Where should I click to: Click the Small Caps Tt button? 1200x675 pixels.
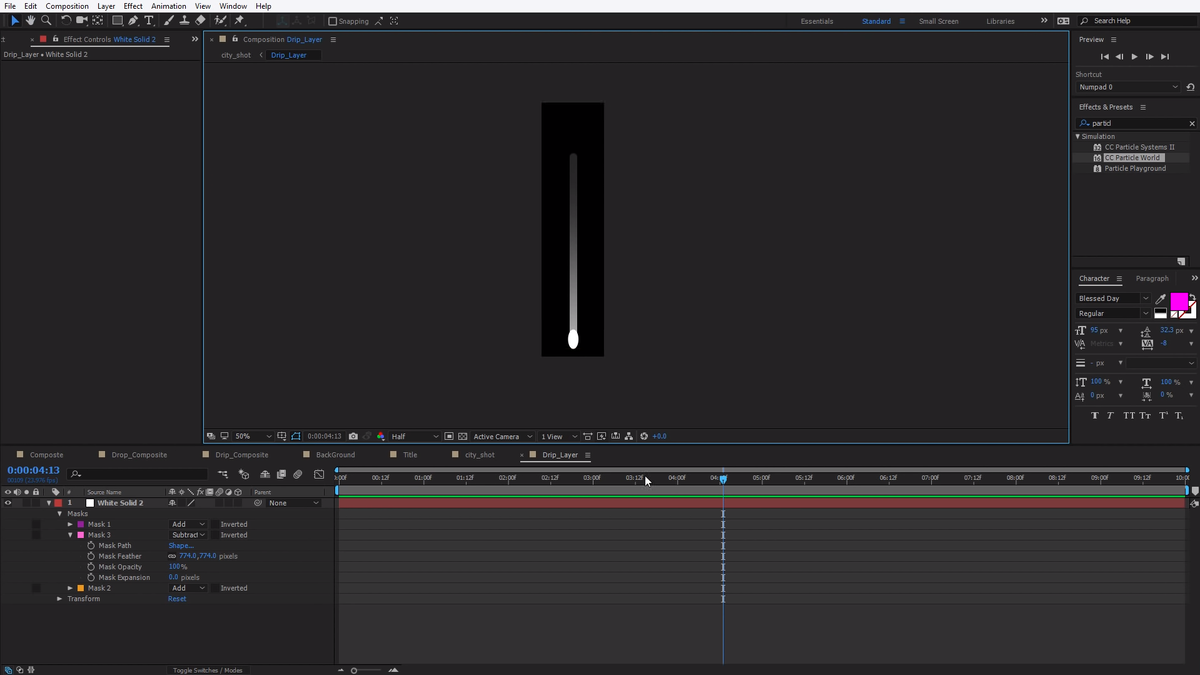click(x=1145, y=415)
